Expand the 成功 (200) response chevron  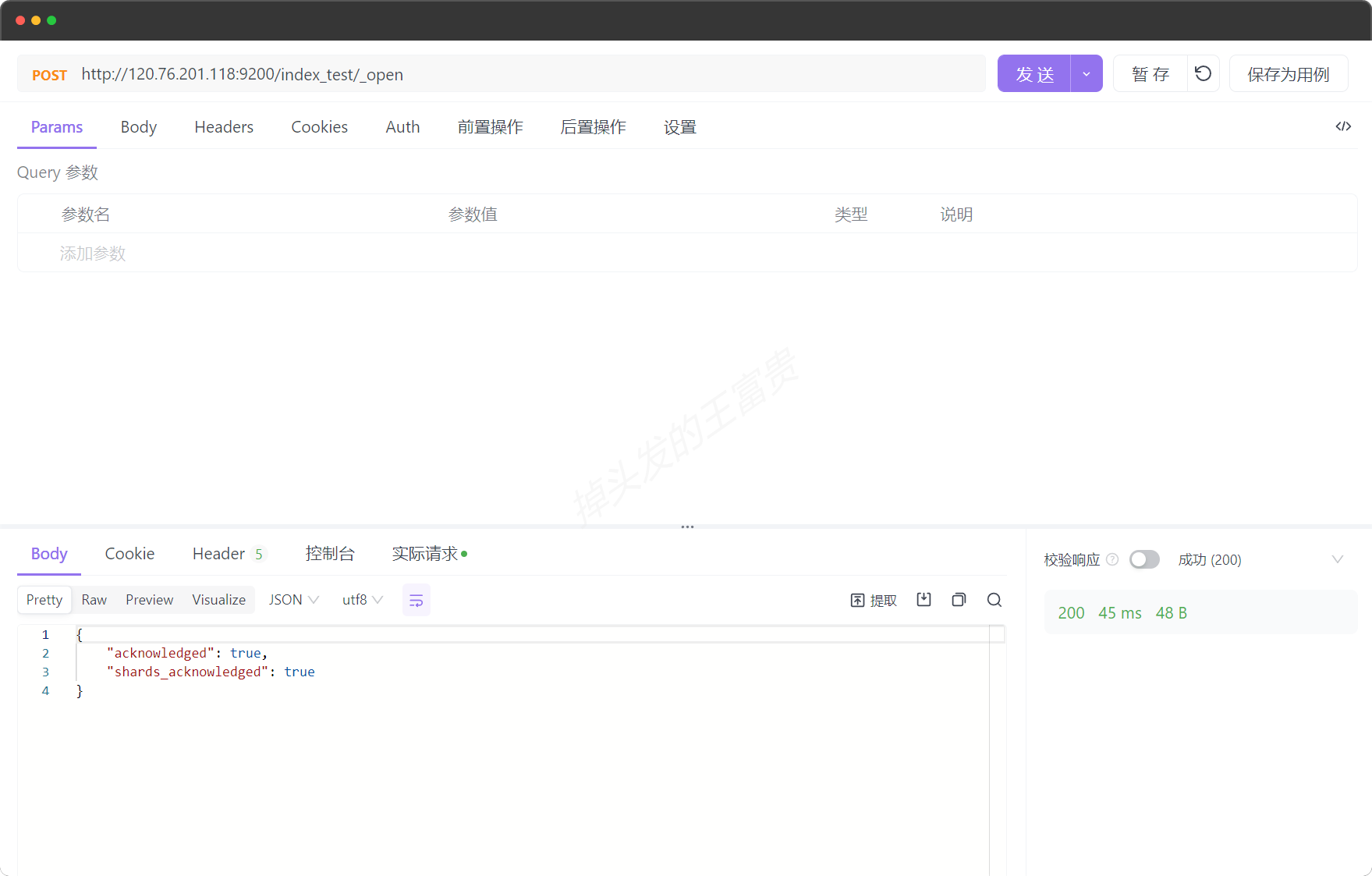[1338, 559]
